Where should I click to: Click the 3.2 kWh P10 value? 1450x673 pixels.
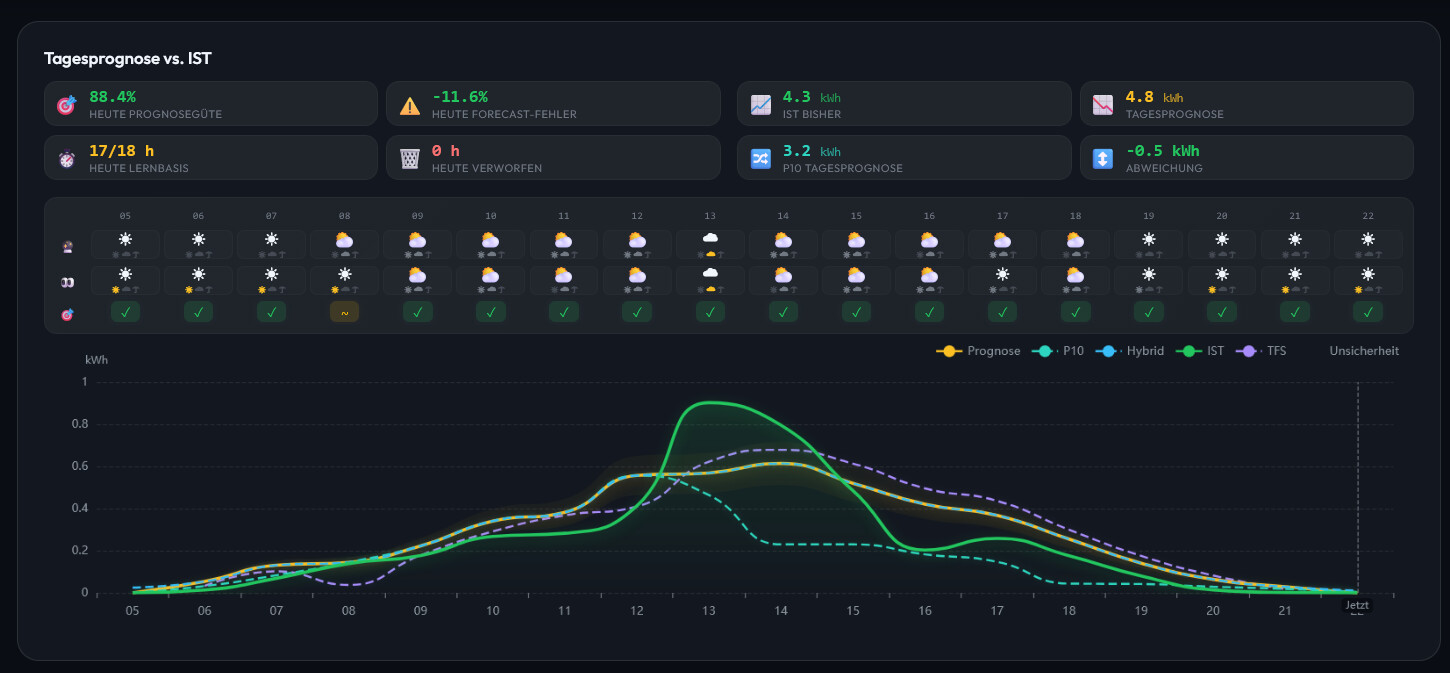(812, 151)
